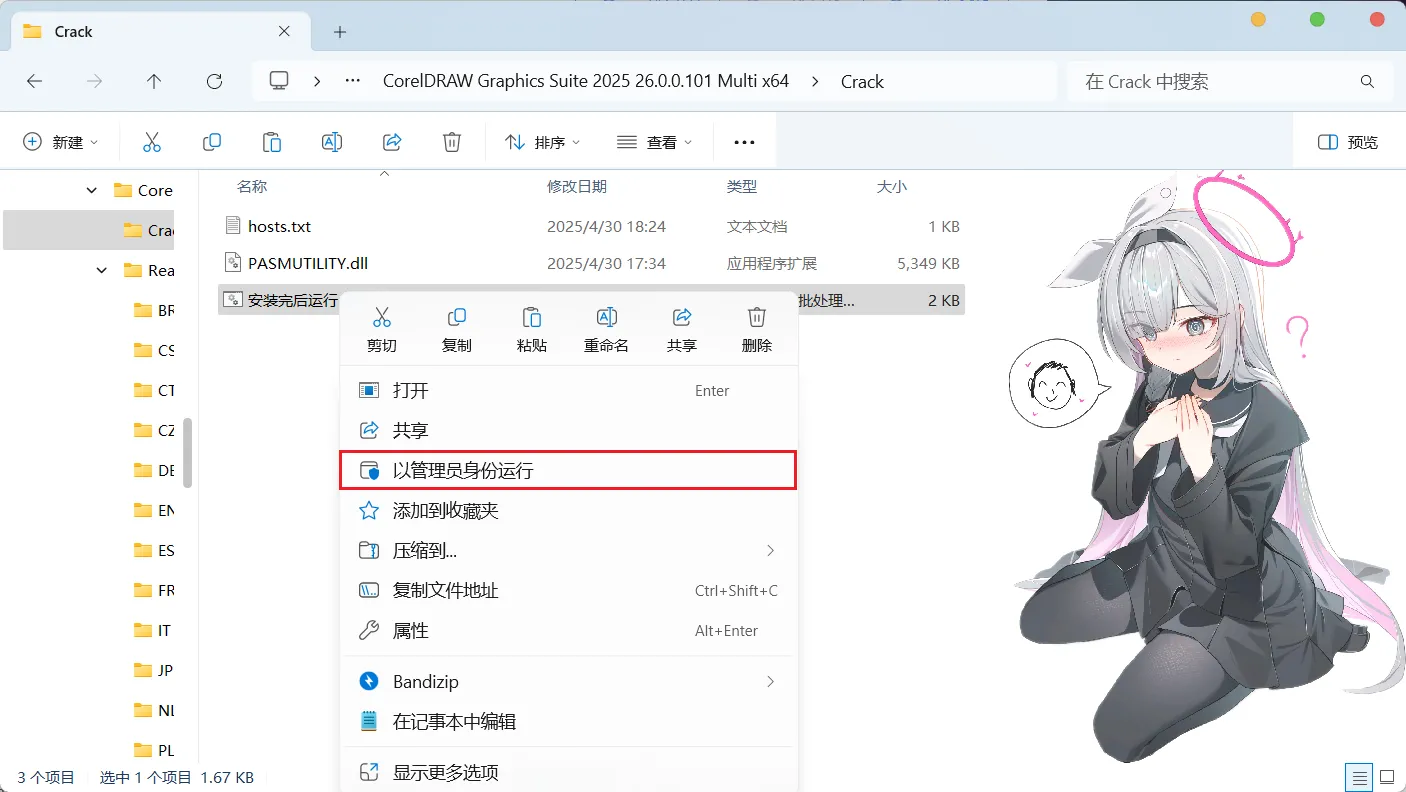
Task: Click the CorelDRAW Graphics Suite 2025 breadcrumb
Action: pyautogui.click(x=586, y=81)
